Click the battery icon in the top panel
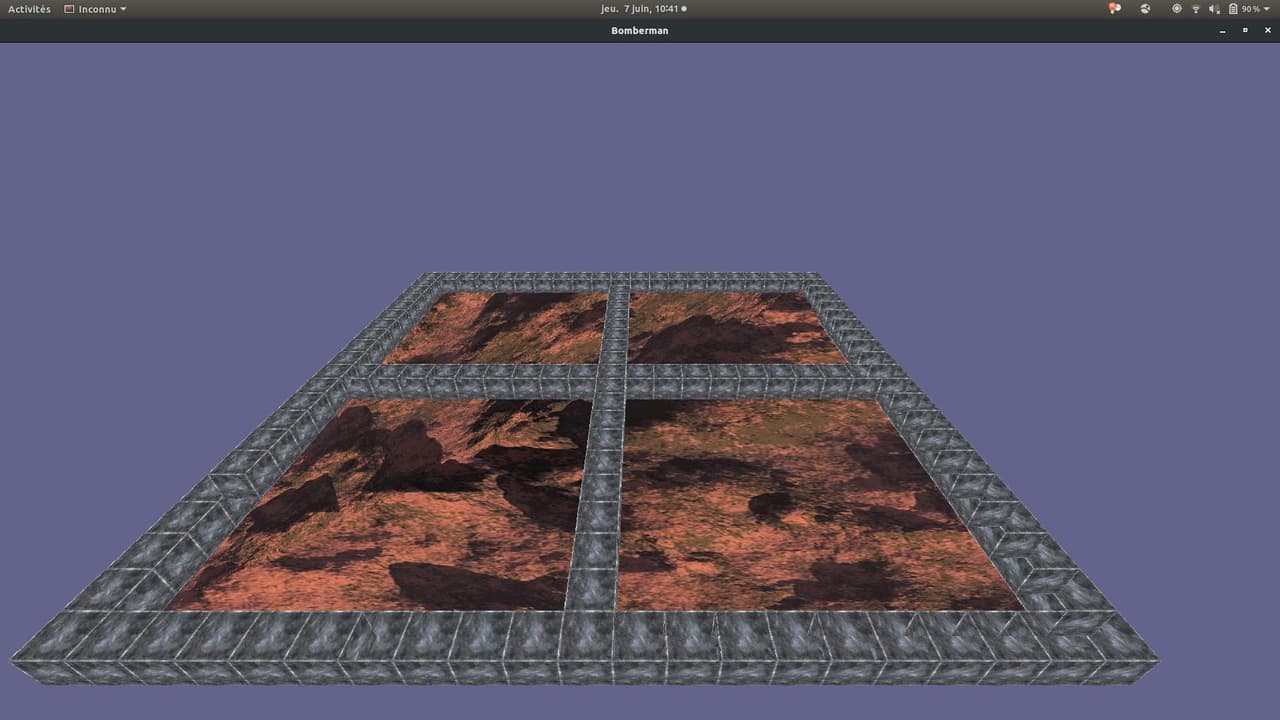Viewport: 1280px width, 720px height. (1234, 9)
